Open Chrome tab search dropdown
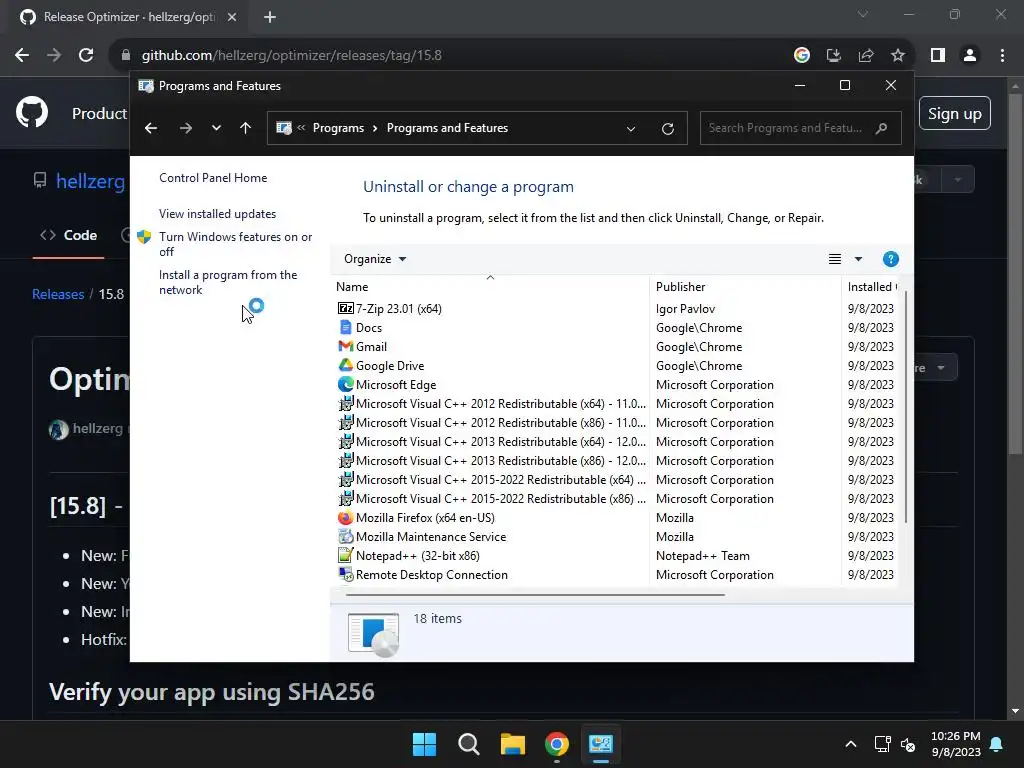This screenshot has height=768, width=1024. click(x=863, y=14)
